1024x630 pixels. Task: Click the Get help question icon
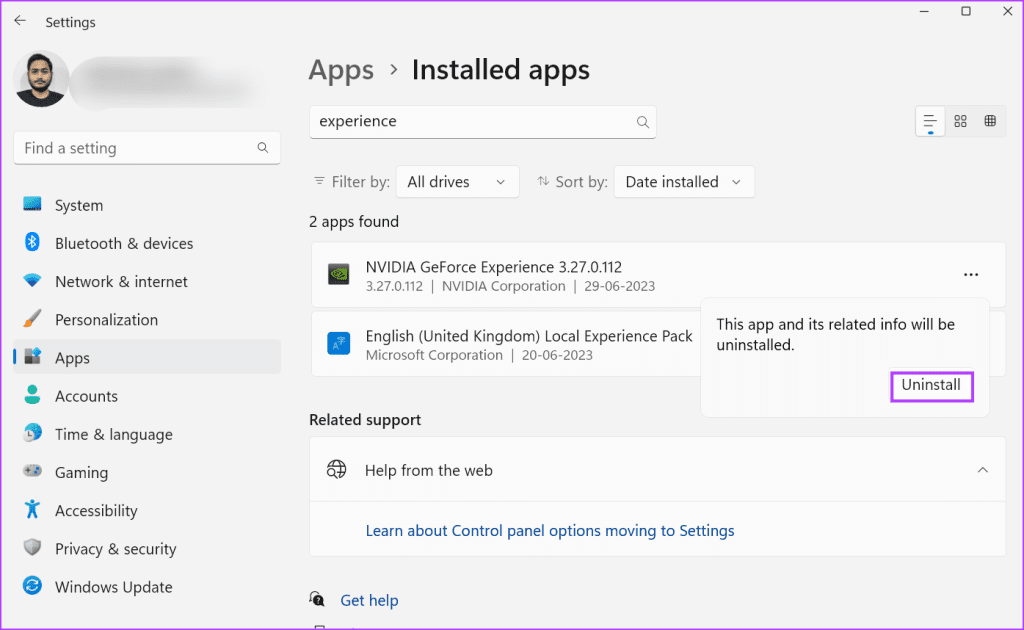tap(317, 599)
